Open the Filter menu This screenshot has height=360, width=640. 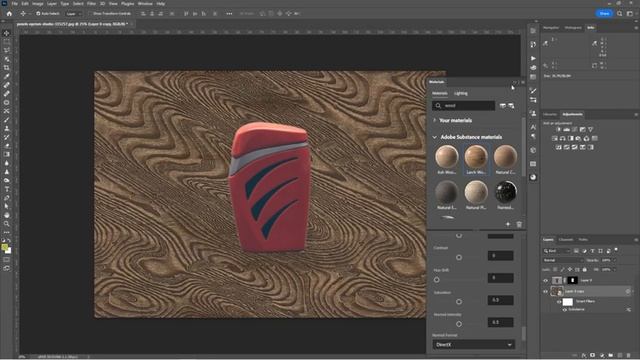91,4
